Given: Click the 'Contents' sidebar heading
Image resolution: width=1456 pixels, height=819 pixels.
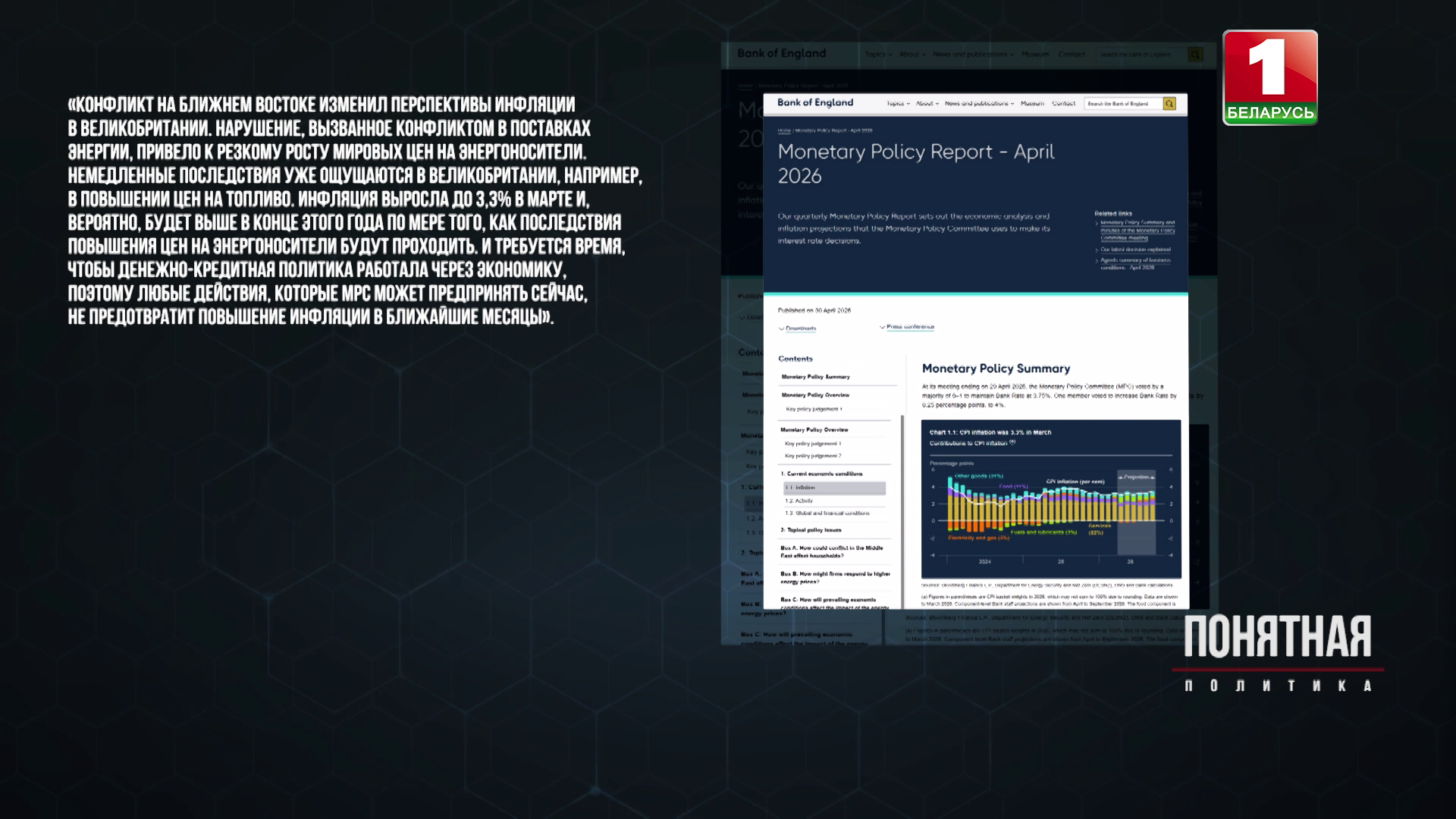Looking at the screenshot, I should pos(795,359).
